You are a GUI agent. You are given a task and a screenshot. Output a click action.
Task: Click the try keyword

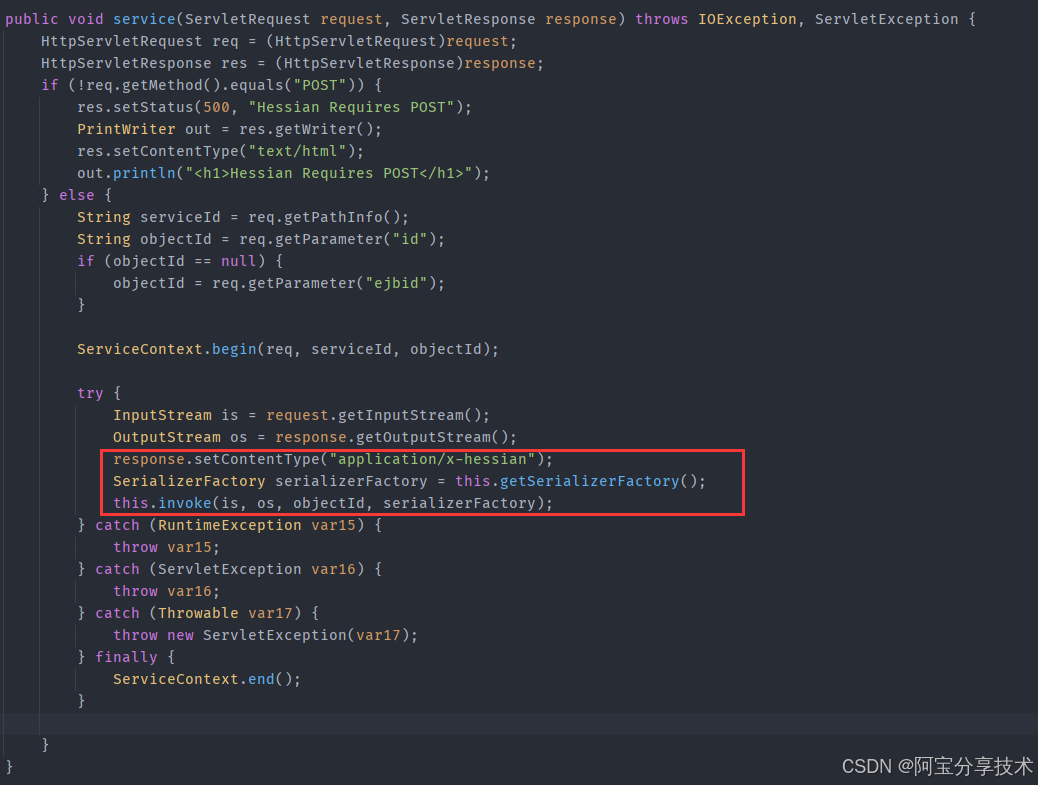[x=90, y=393]
